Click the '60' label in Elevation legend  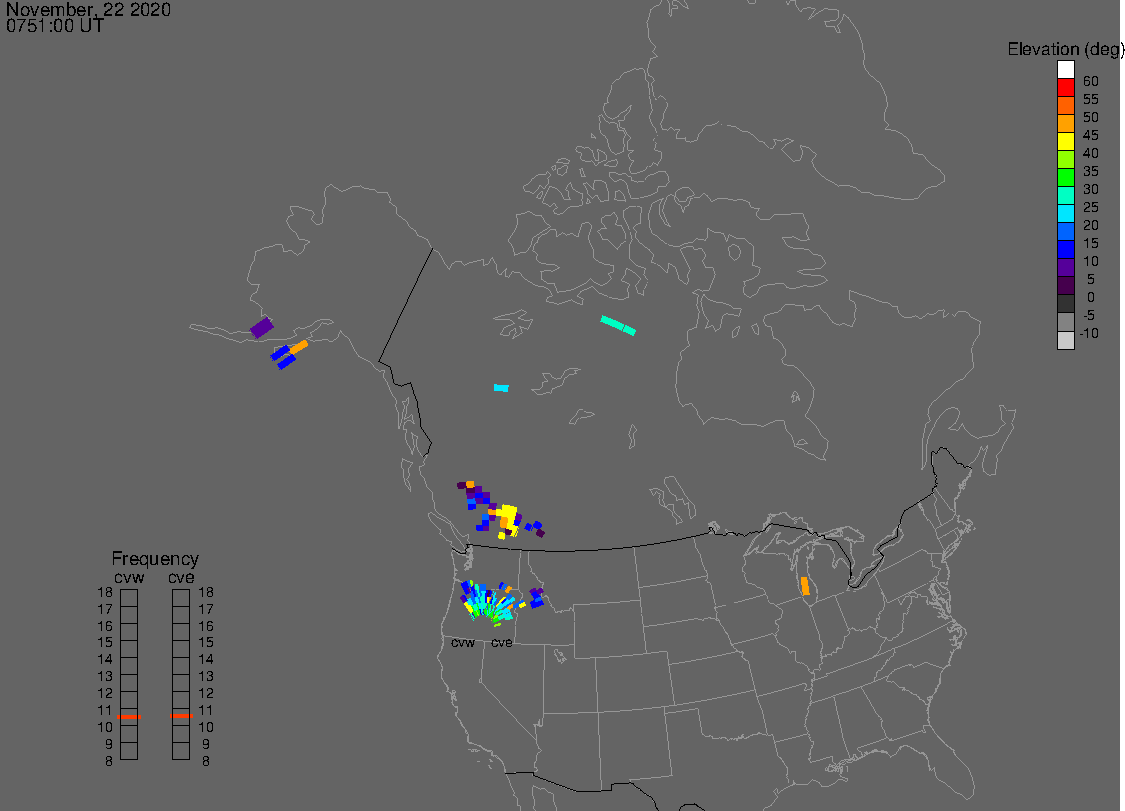tap(1091, 81)
